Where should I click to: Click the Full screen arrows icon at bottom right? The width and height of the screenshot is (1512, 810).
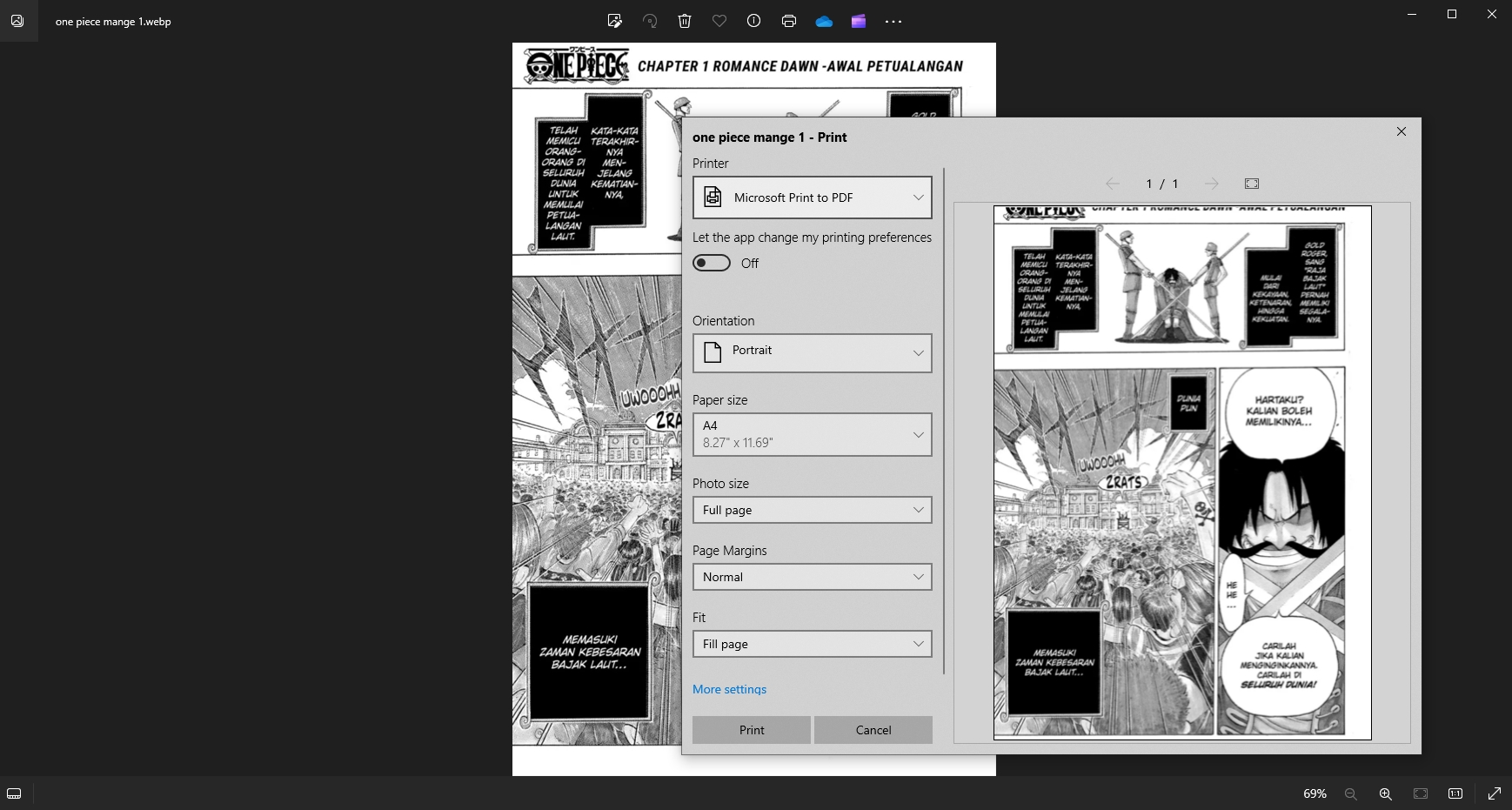[1495, 793]
